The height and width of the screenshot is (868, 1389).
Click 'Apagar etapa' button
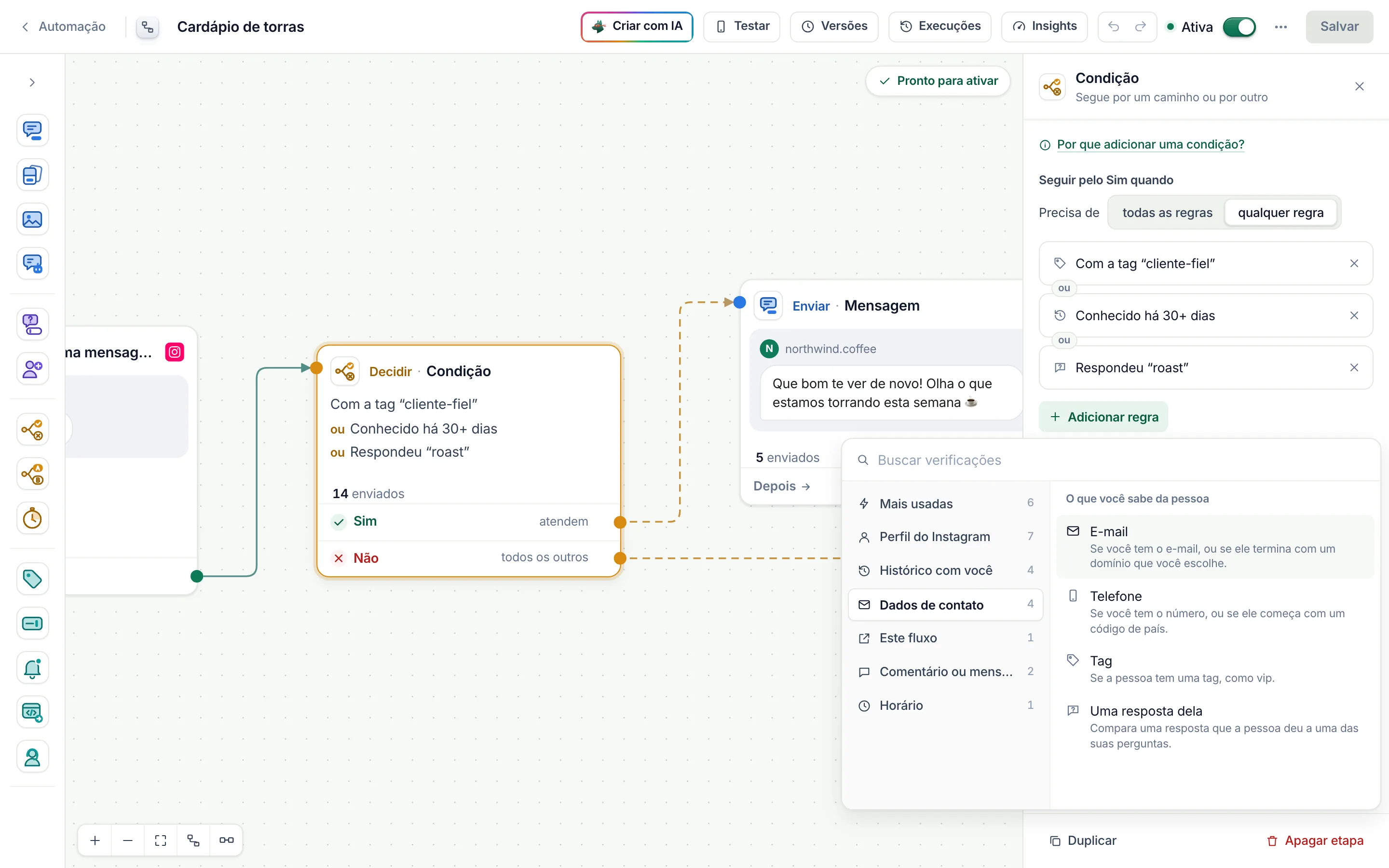(1315, 841)
